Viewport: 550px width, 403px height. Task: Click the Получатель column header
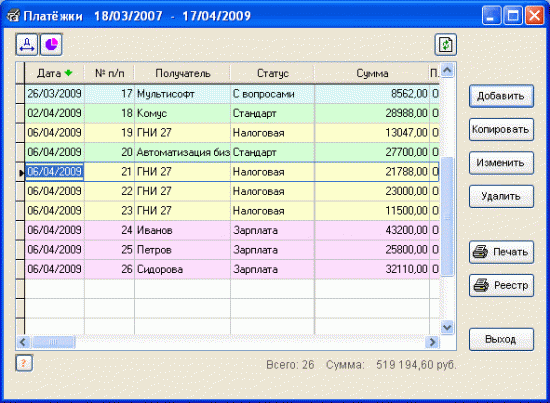pos(182,73)
